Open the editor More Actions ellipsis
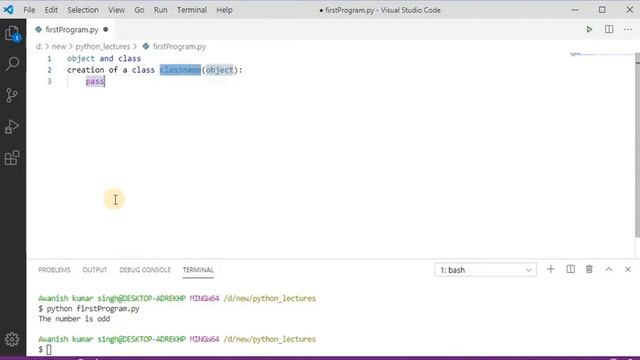Viewport: 640px width, 360px height. tap(628, 29)
